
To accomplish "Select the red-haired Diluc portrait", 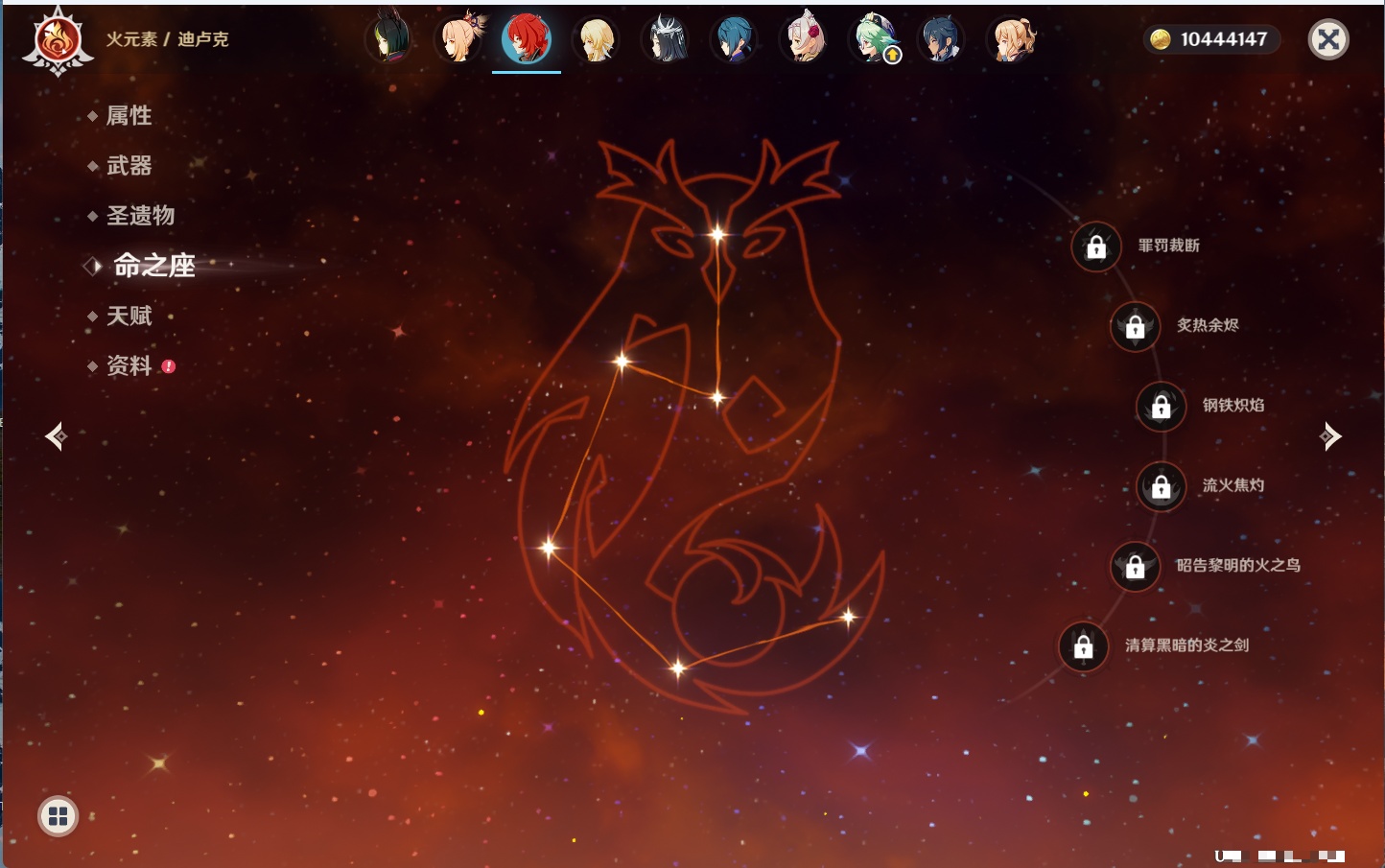I will coord(526,38).
